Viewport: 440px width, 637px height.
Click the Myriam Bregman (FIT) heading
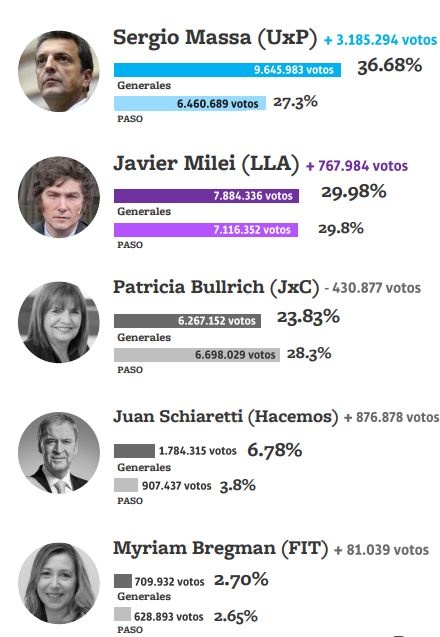click(x=221, y=549)
